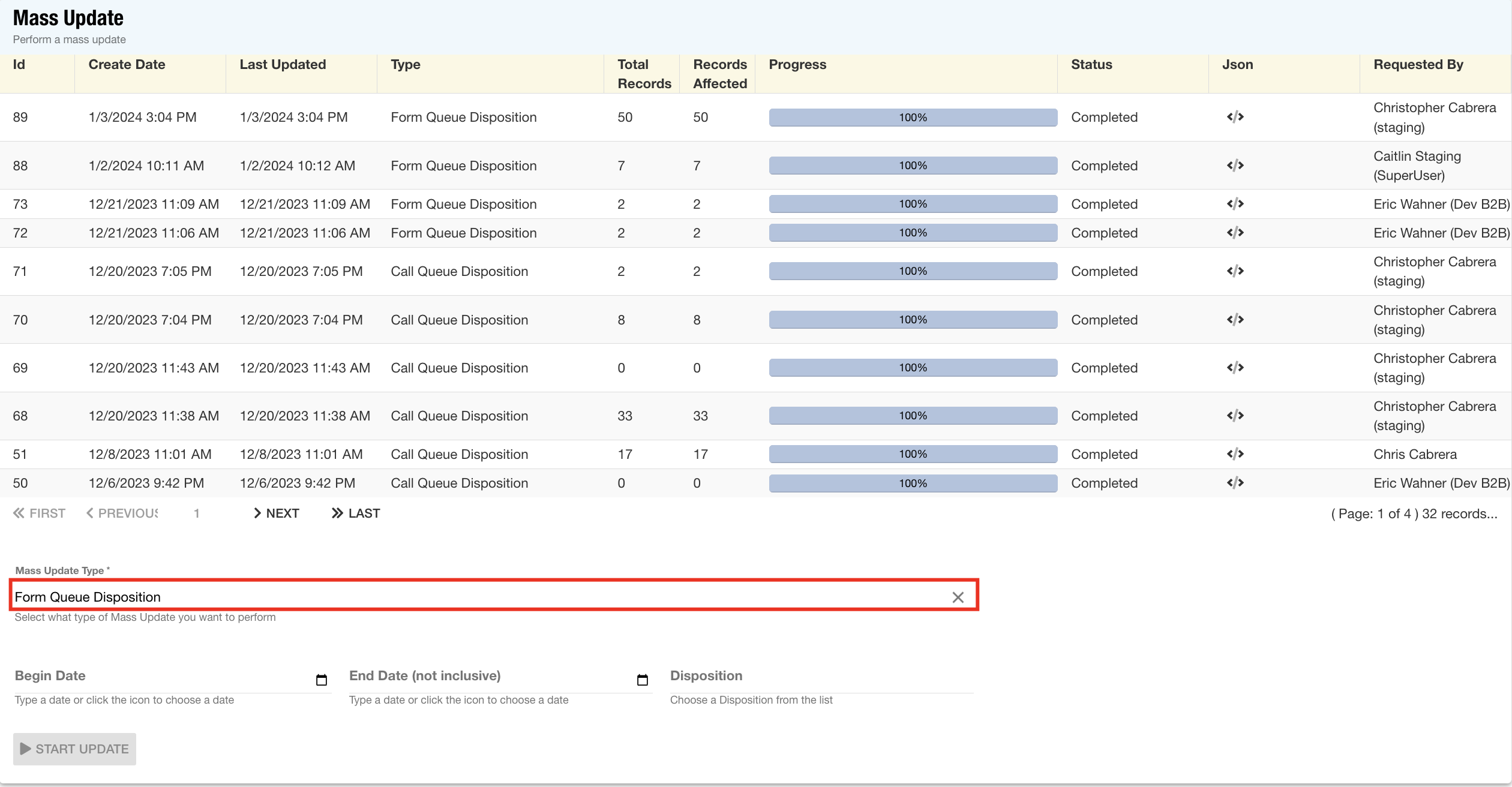This screenshot has height=787, width=1512.
Task: Open Begin Date calendar picker icon
Action: pyautogui.click(x=322, y=680)
